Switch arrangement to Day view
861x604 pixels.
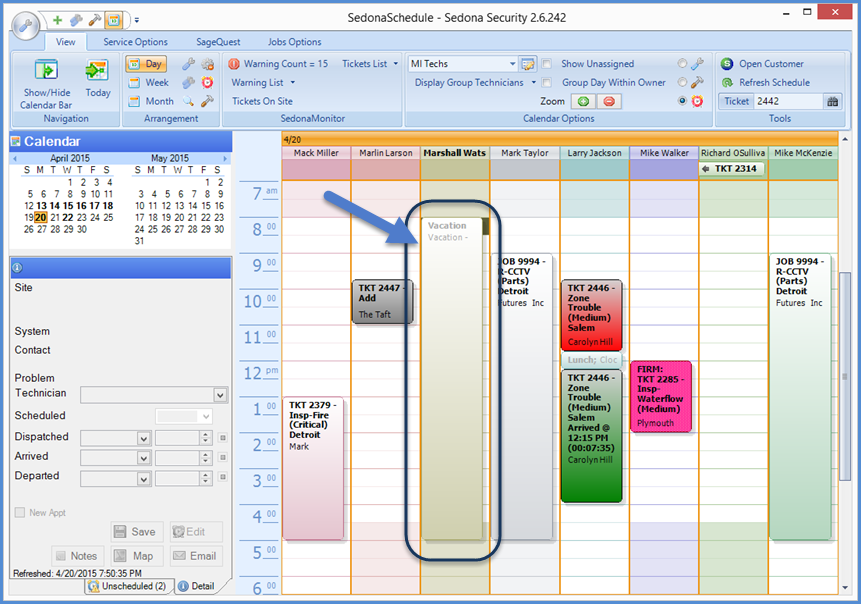[x=146, y=64]
